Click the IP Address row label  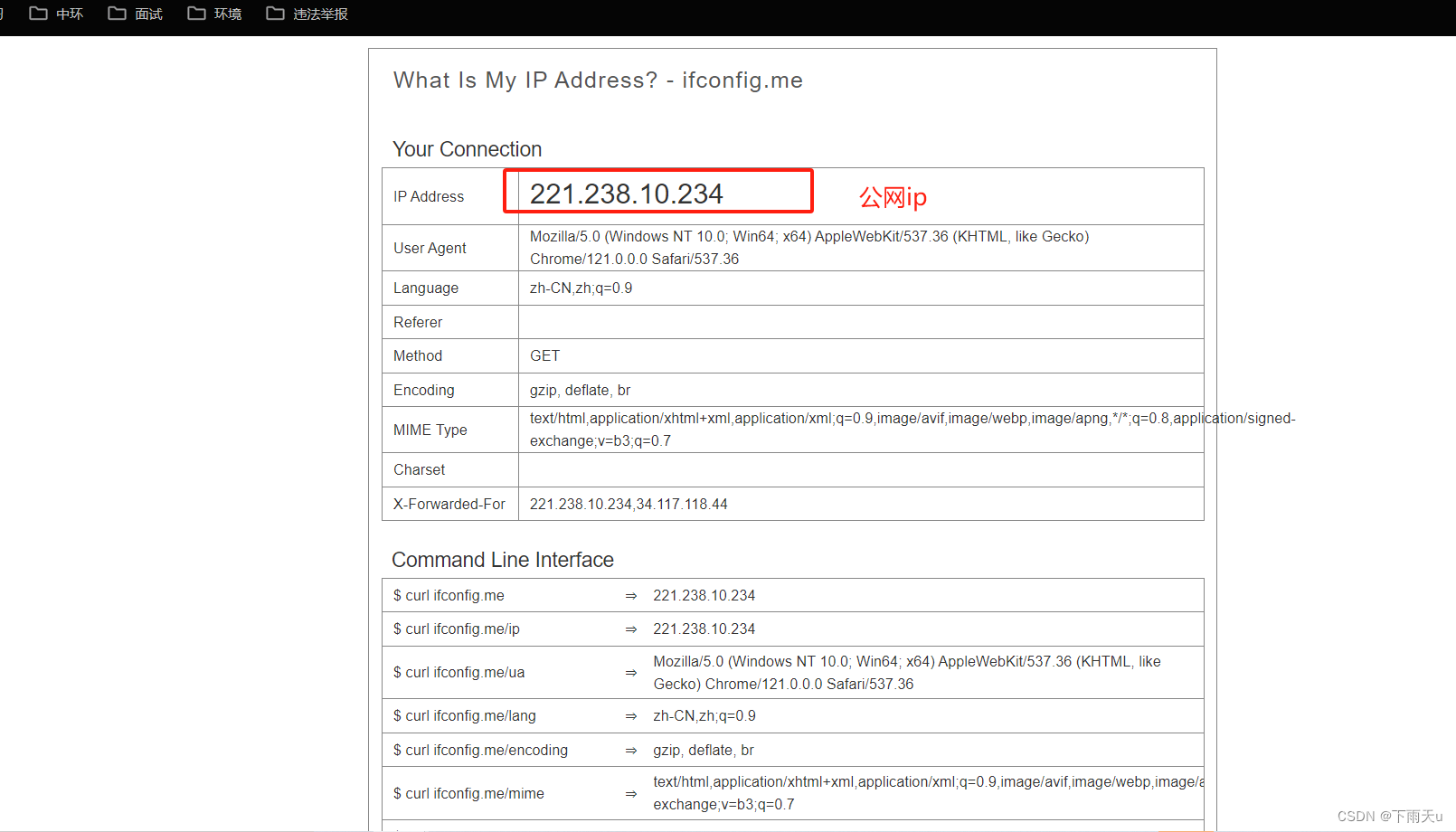pyautogui.click(x=429, y=196)
